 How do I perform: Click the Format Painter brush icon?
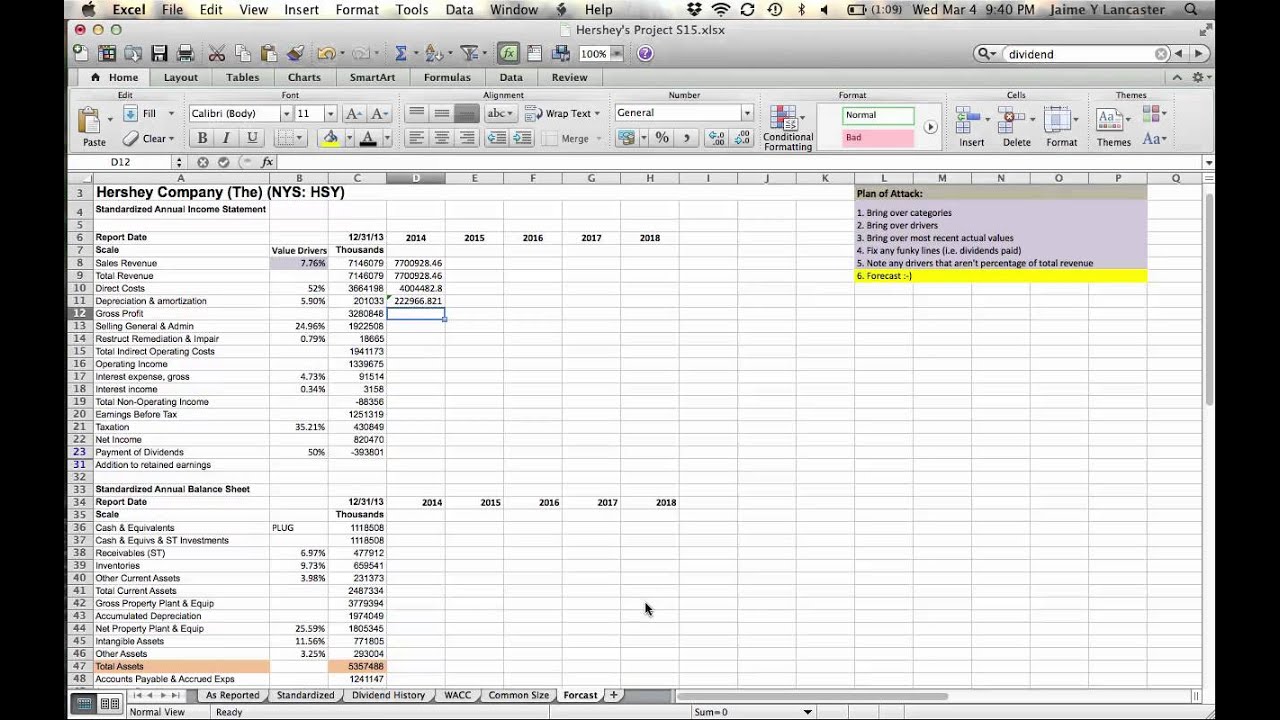(x=295, y=53)
